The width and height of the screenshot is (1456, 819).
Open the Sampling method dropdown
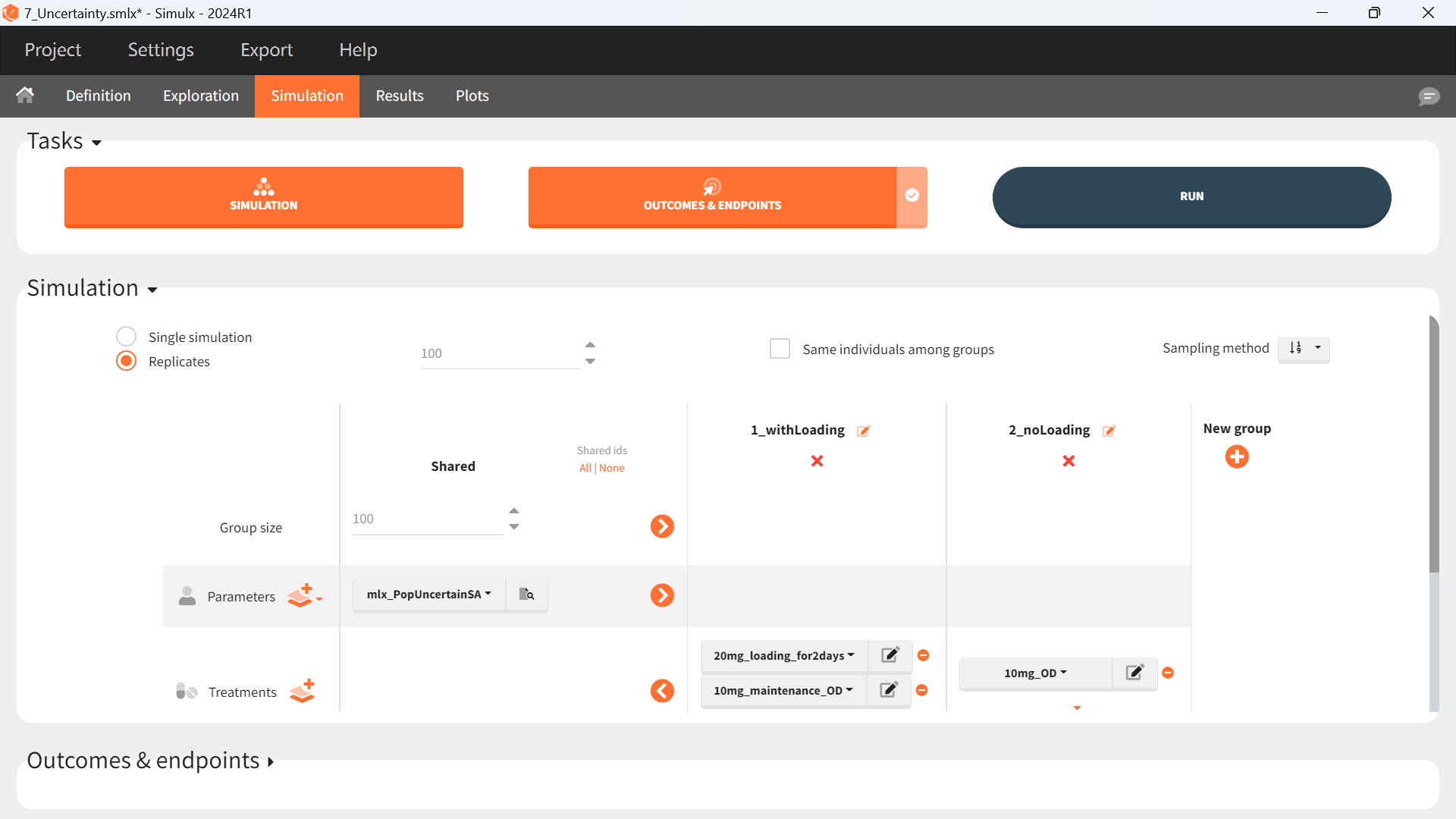1304,348
